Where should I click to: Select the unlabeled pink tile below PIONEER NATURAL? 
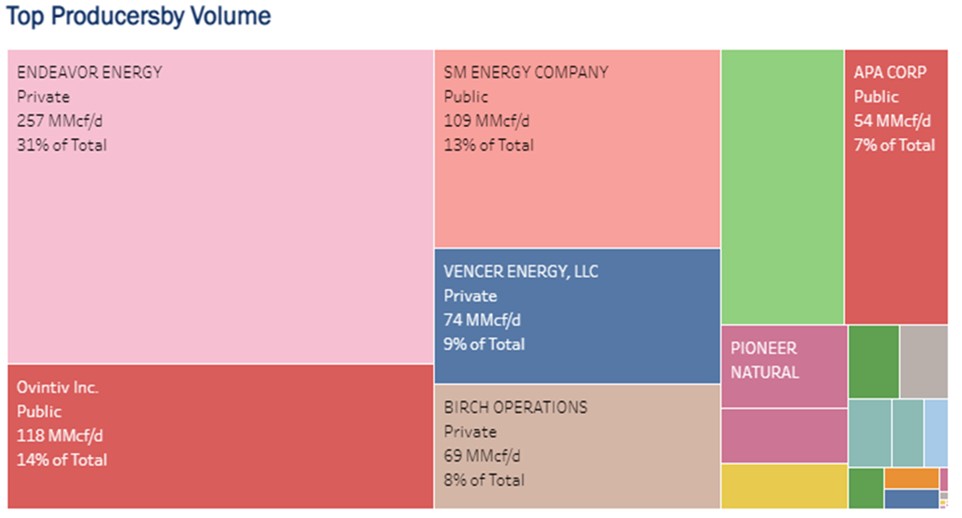[783, 435]
